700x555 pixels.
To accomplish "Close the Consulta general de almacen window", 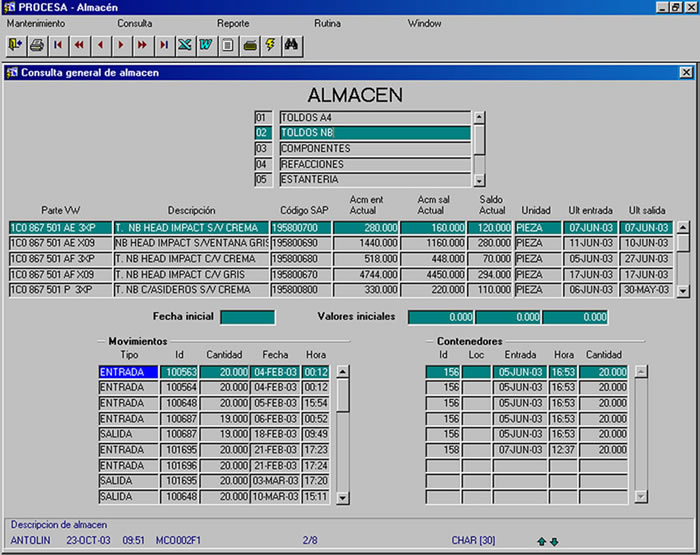I will coord(685,72).
